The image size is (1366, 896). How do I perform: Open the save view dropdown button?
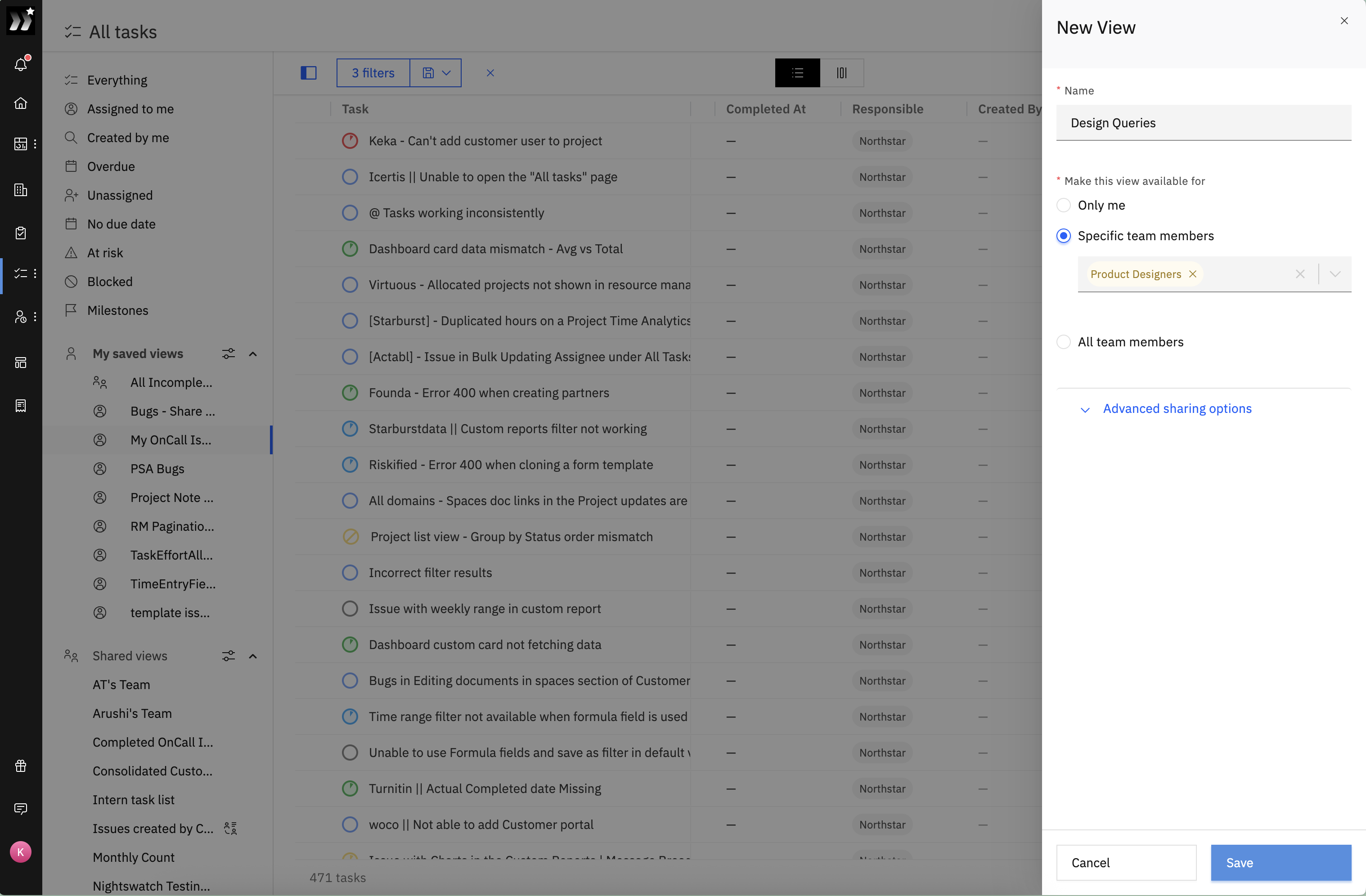tap(436, 73)
